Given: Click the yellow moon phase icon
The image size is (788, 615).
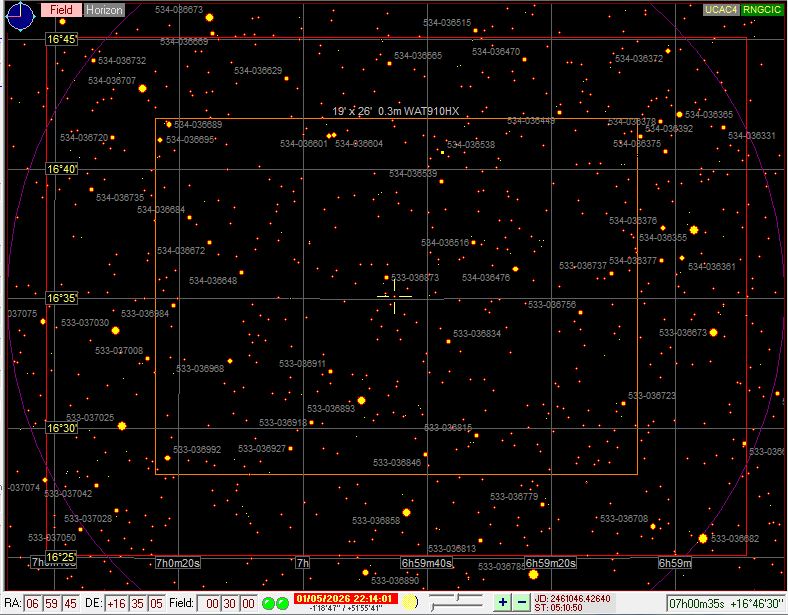Looking at the screenshot, I should point(409,602).
